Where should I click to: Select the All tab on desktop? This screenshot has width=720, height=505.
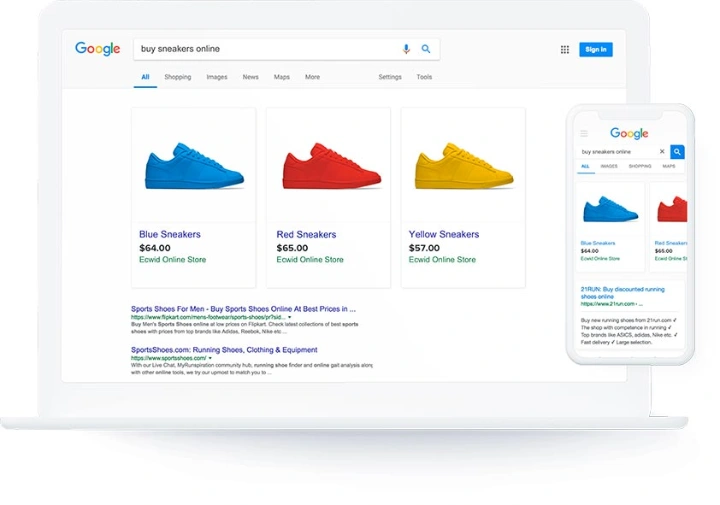(x=145, y=77)
